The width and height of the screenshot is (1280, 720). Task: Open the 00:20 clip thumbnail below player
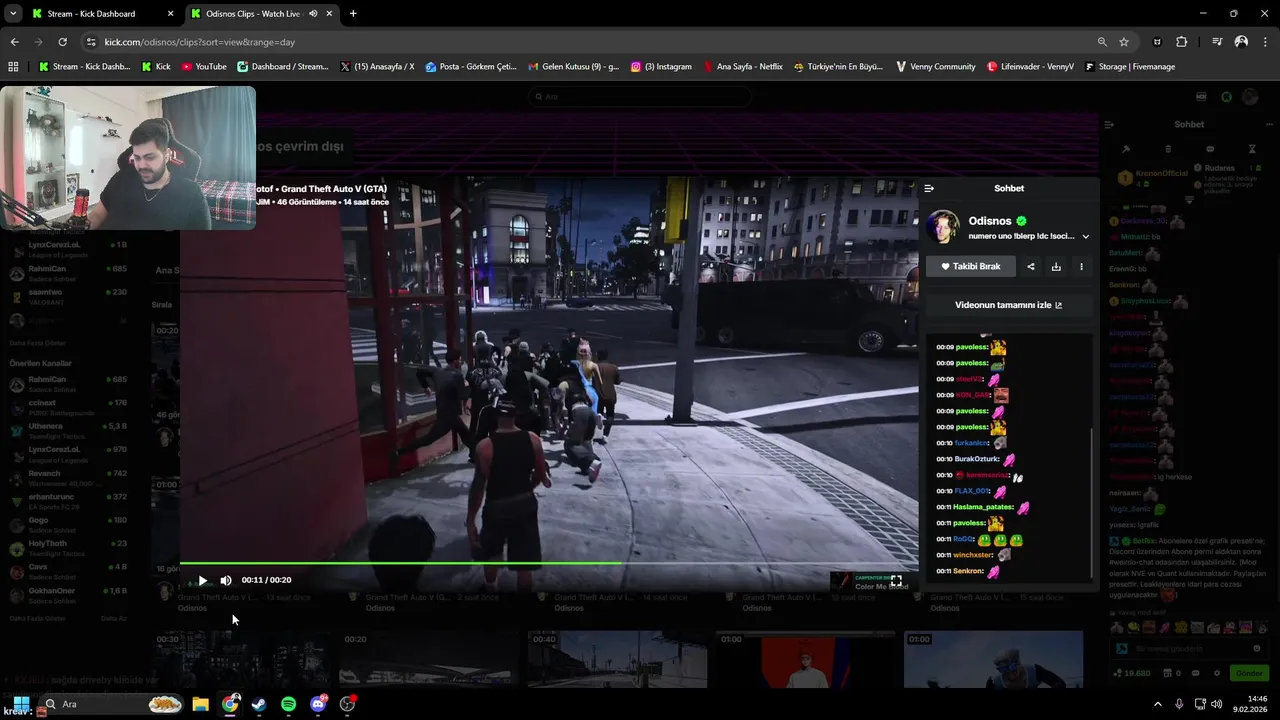coord(429,659)
